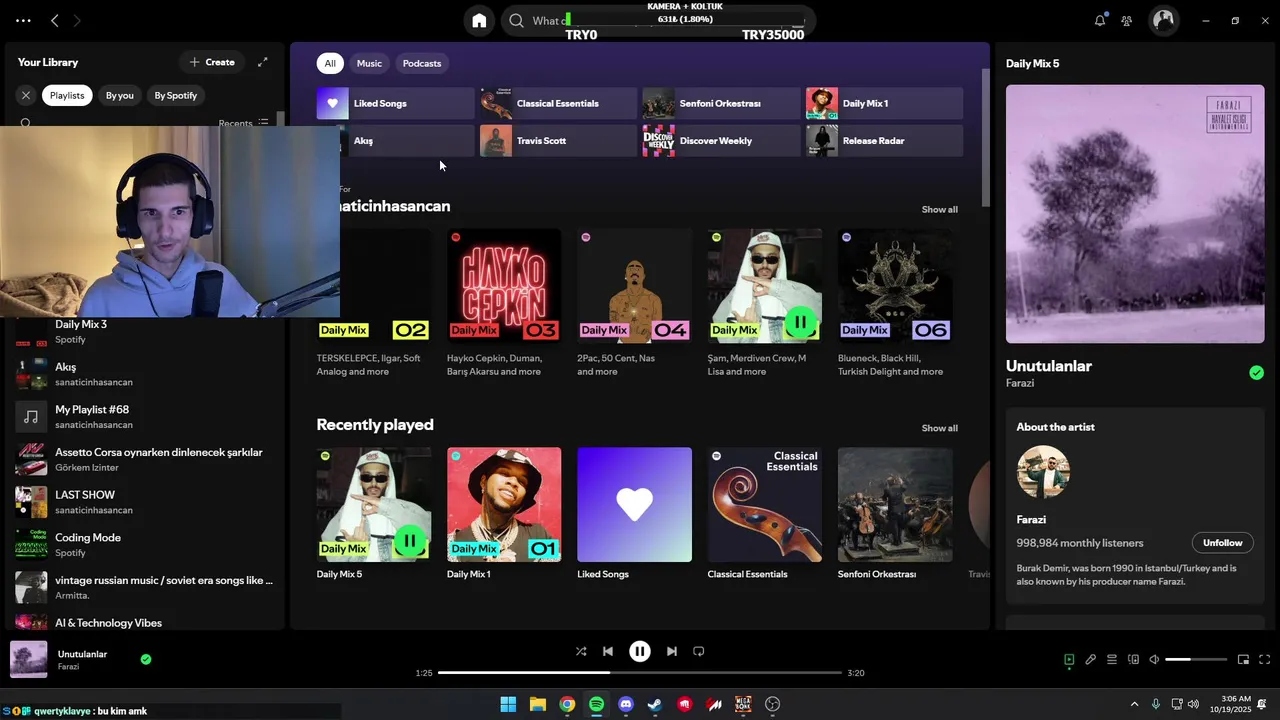The width and height of the screenshot is (1280, 720).
Task: Open Senfoni Orkestrası in Recently played
Action: (x=895, y=515)
